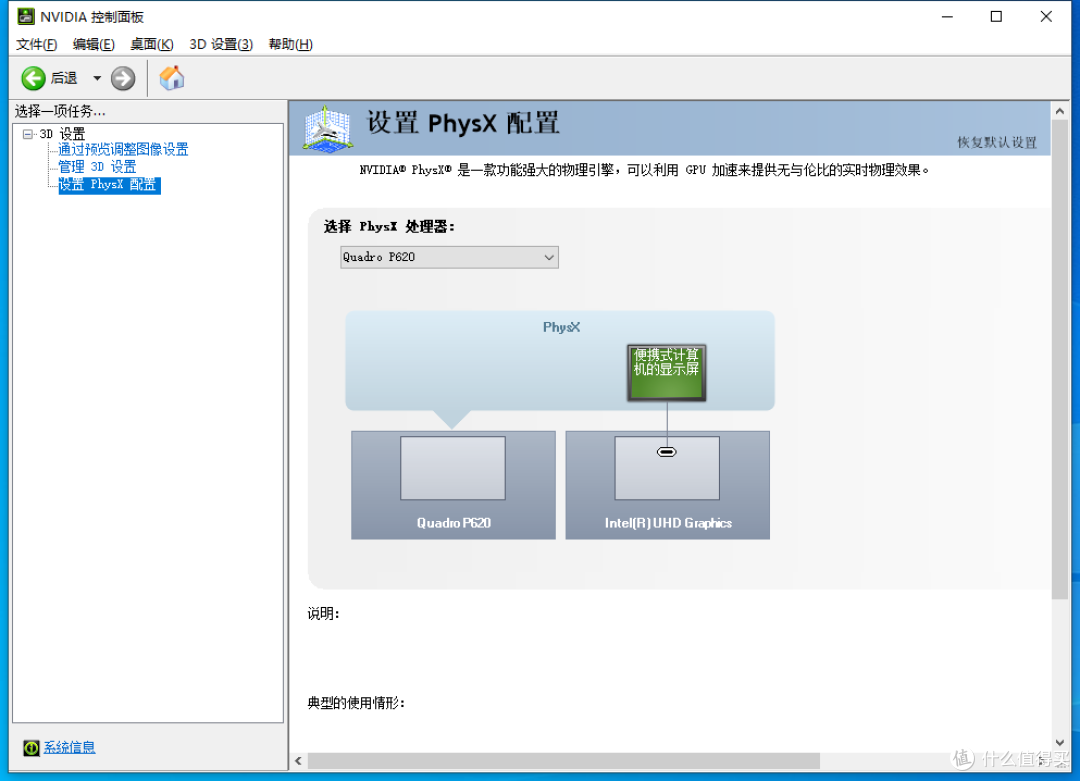This screenshot has height=781, width=1080.
Task: Open the 系统信息 link
Action: point(70,747)
